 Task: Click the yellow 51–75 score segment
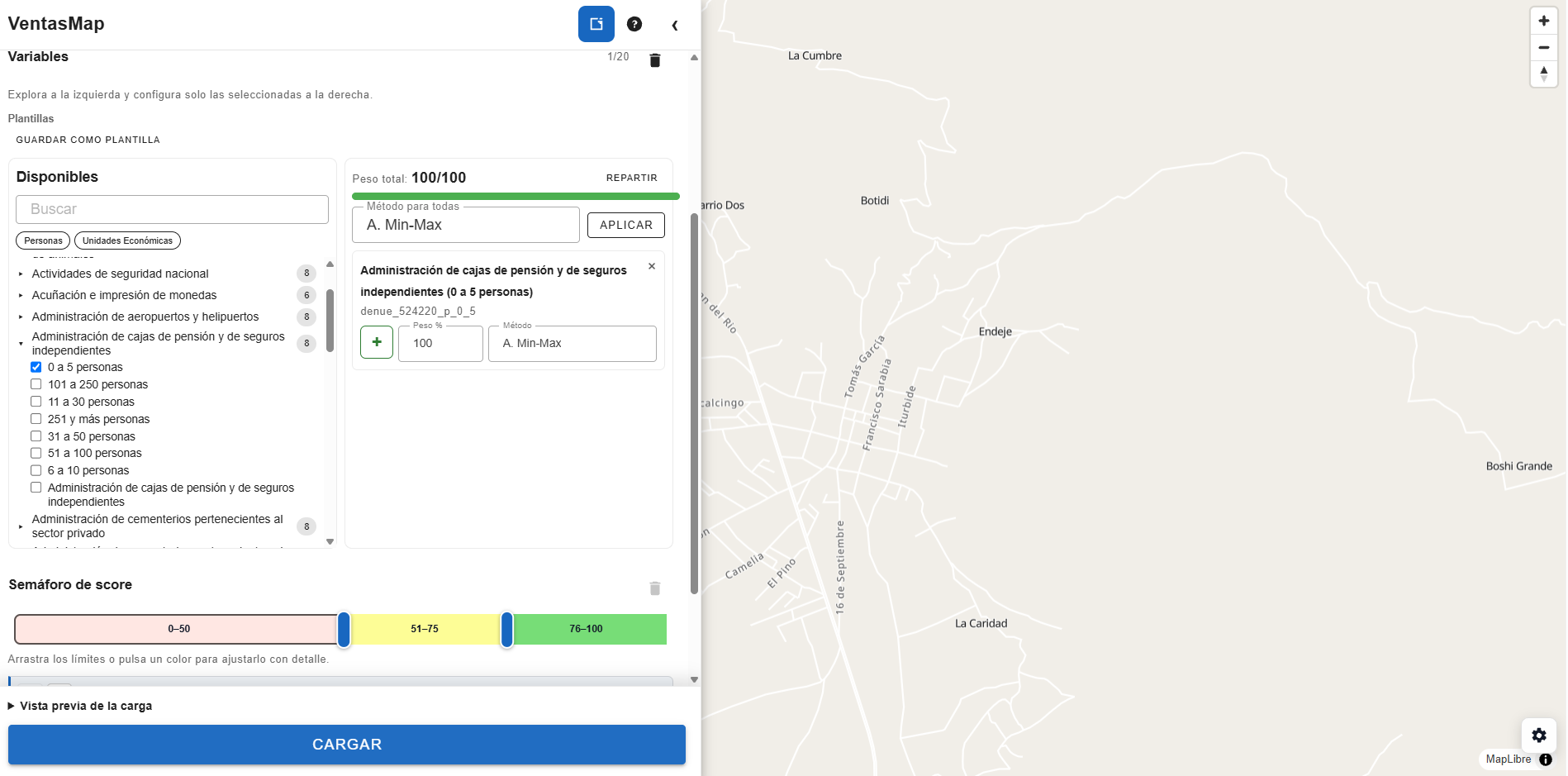(x=425, y=629)
